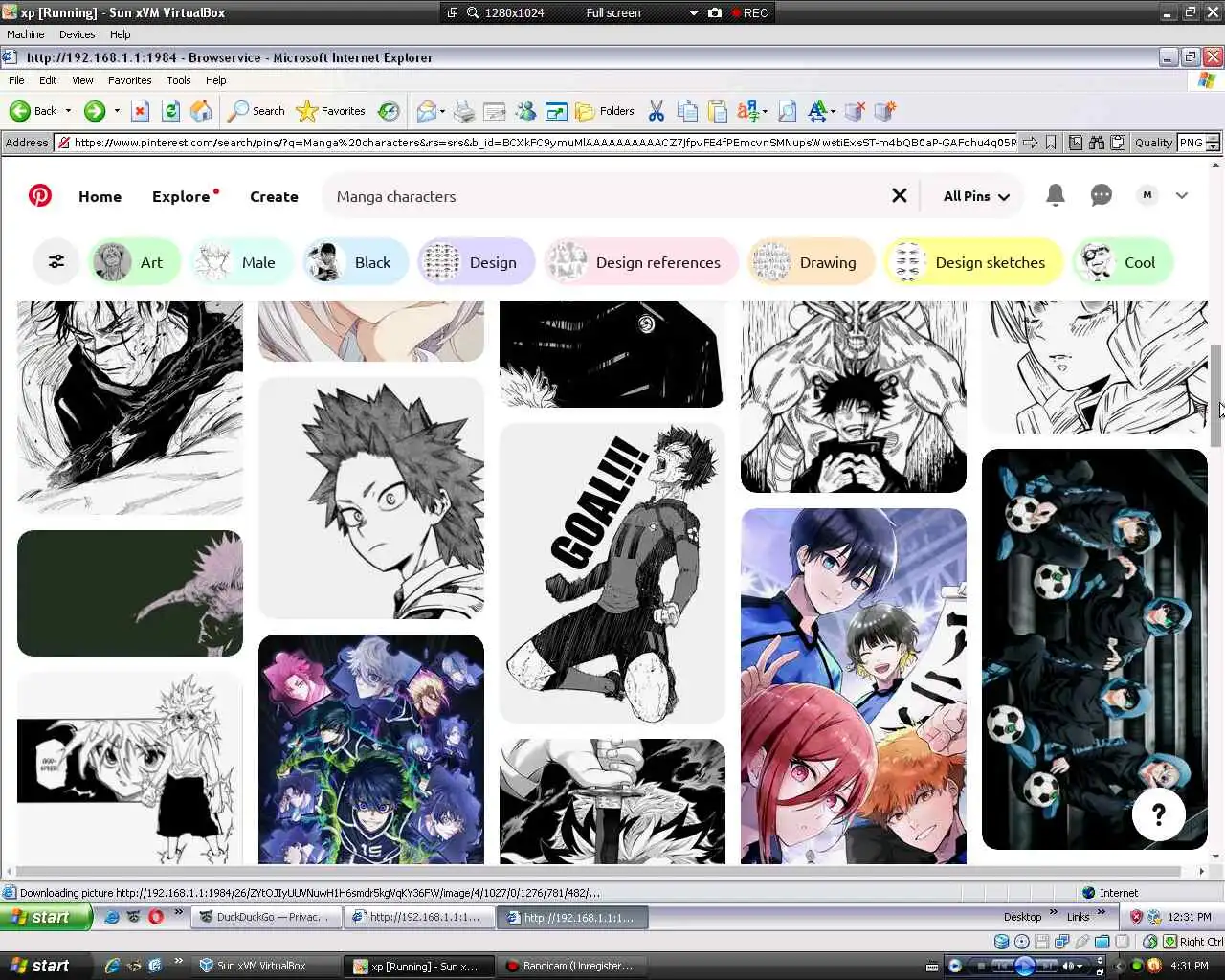Select the Design references chip
Screen dimensions: 1225x980
tap(640, 261)
